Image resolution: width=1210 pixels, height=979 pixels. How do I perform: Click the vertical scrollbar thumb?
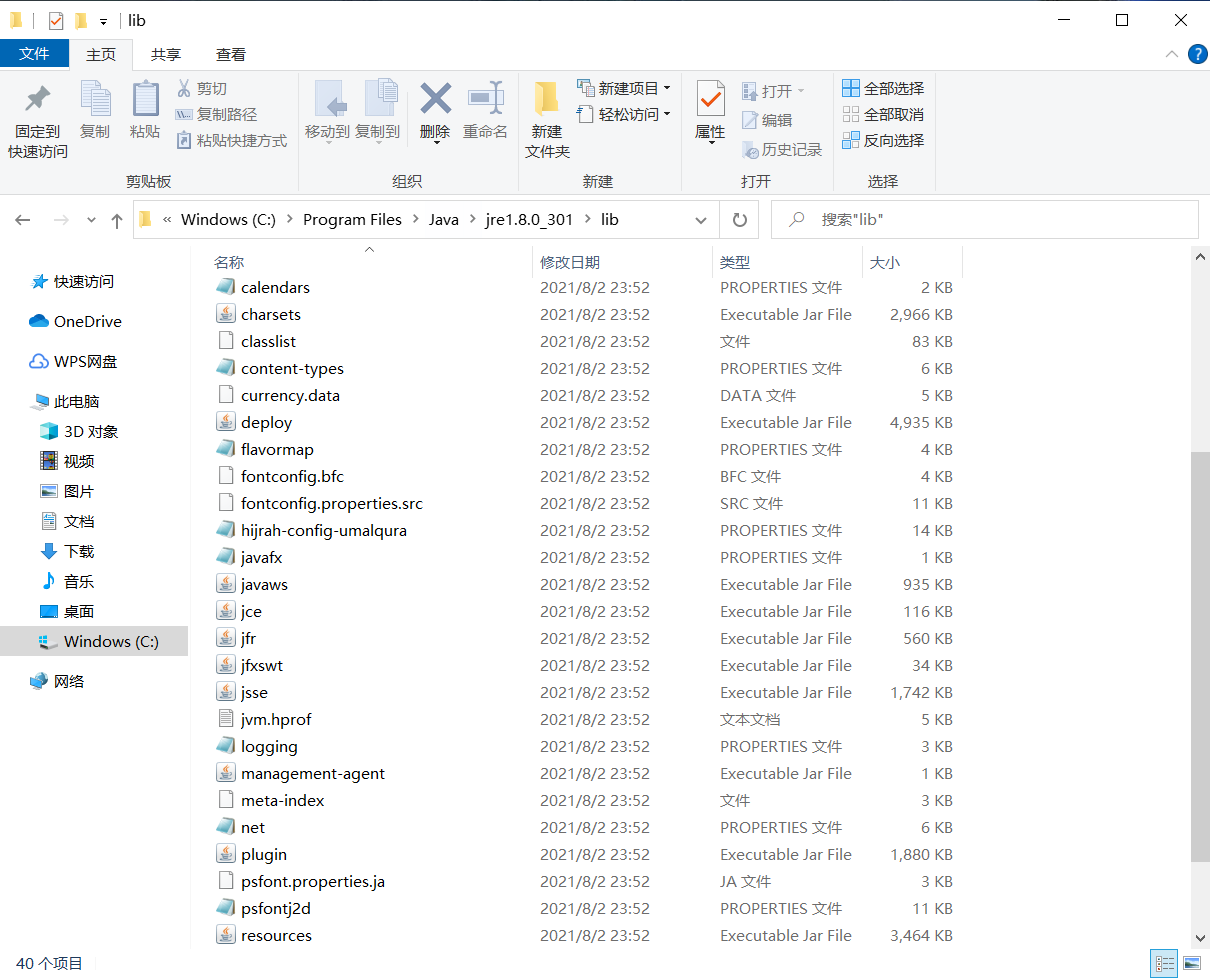tap(1201, 655)
